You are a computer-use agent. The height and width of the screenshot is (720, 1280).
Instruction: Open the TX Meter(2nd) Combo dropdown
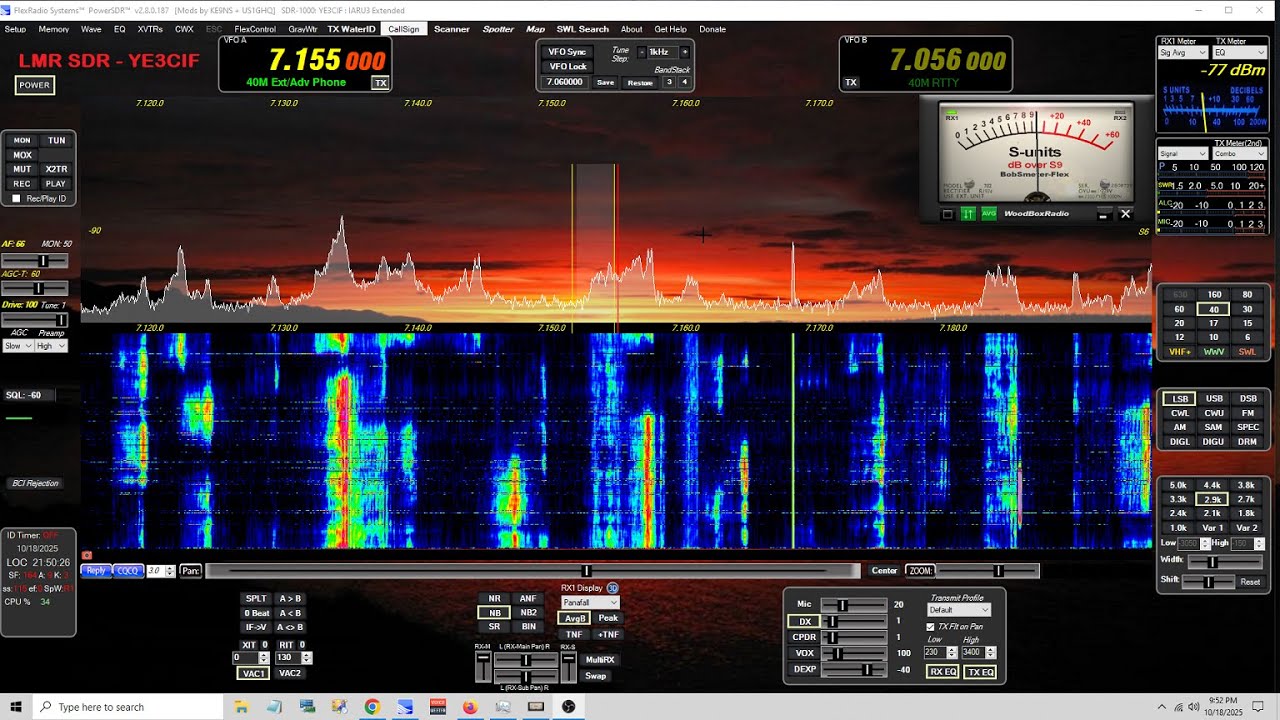pyautogui.click(x=1239, y=154)
